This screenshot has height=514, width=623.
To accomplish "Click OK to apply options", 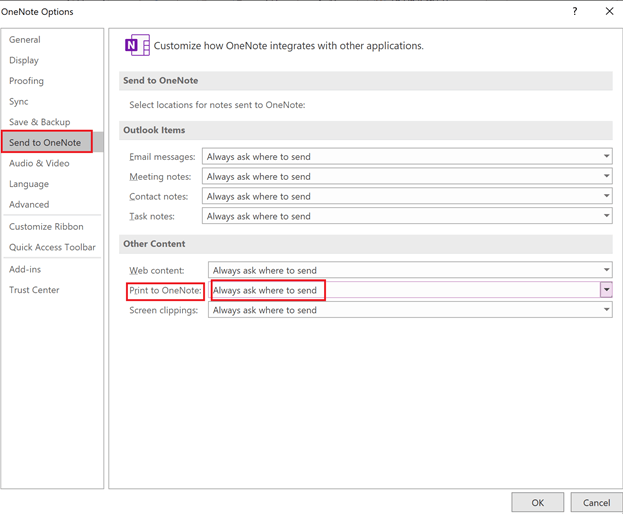I will tap(538, 502).
